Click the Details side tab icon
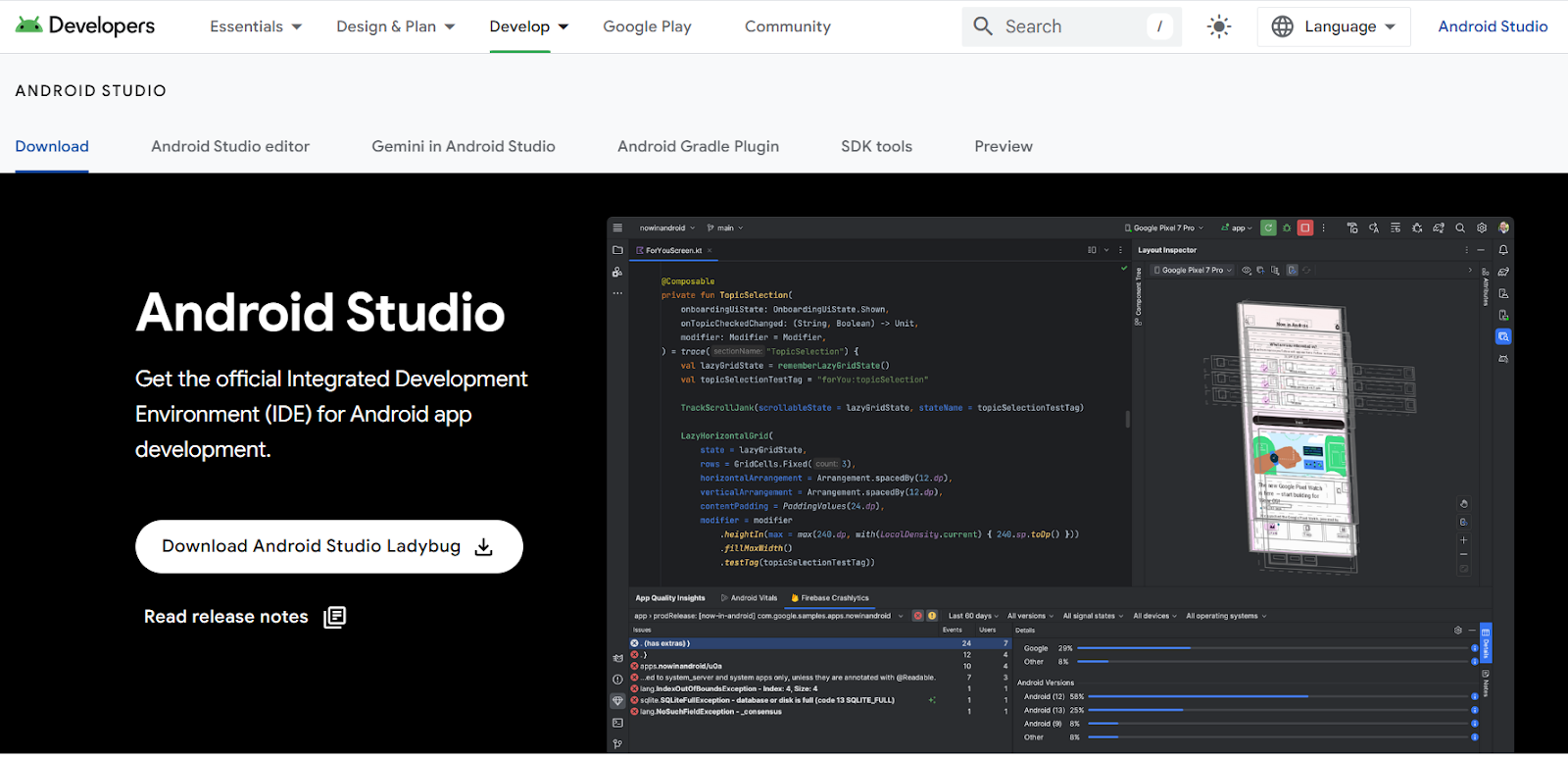This screenshot has width=1568, height=760. click(1486, 643)
